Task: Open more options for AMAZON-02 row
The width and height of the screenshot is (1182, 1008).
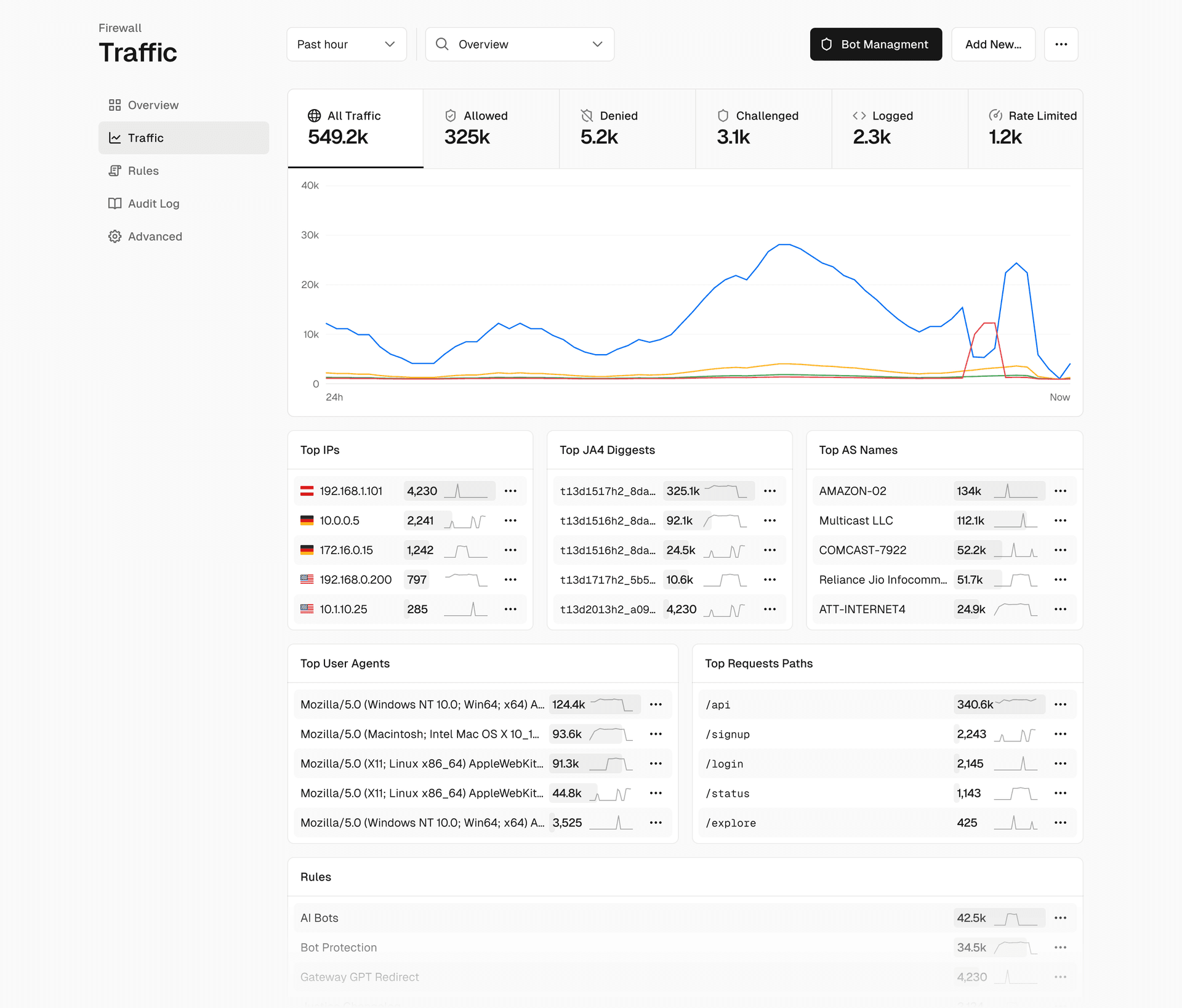Action: [1060, 491]
